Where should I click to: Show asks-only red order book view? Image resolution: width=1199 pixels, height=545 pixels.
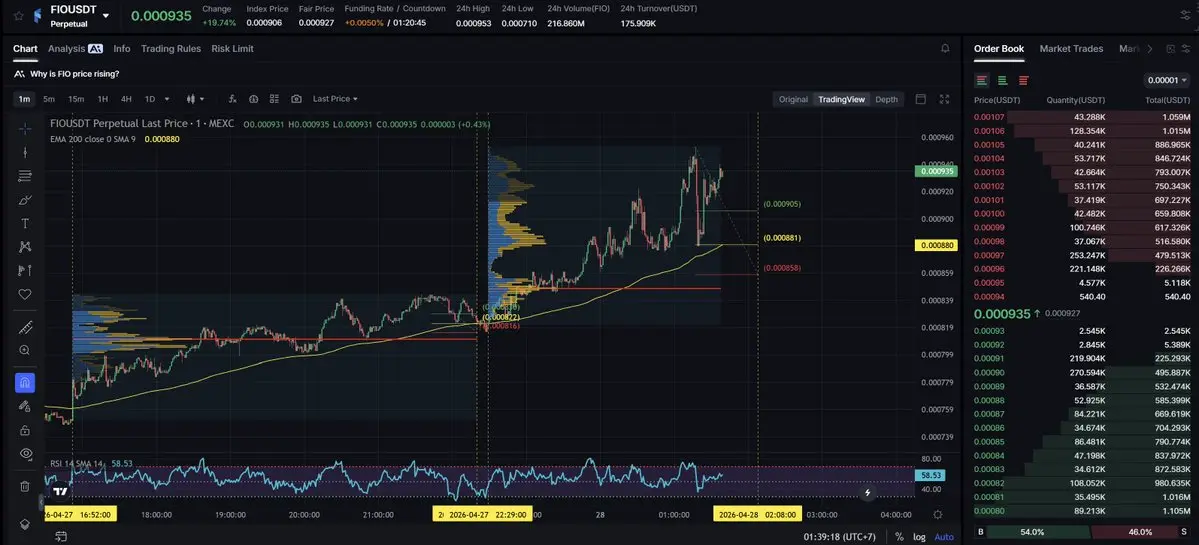[1023, 80]
